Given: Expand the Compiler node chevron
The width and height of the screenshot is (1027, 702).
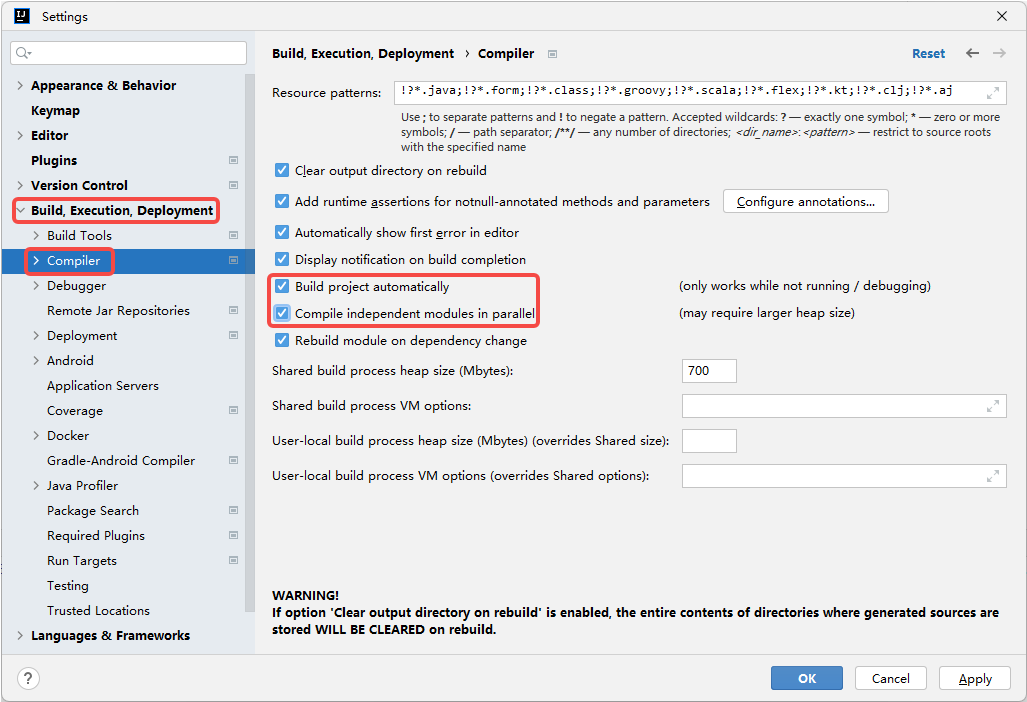Looking at the screenshot, I should coord(36,261).
